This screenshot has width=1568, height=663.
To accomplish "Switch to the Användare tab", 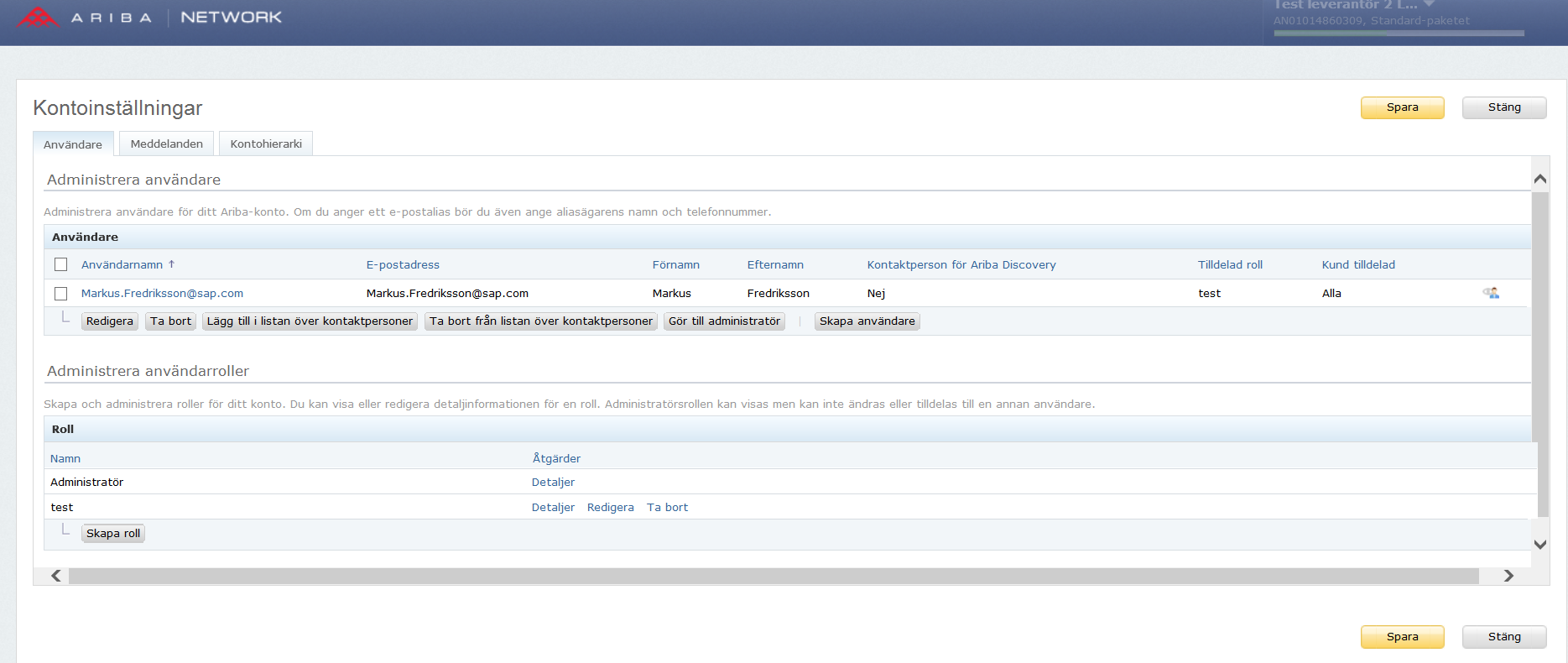I will tap(73, 144).
